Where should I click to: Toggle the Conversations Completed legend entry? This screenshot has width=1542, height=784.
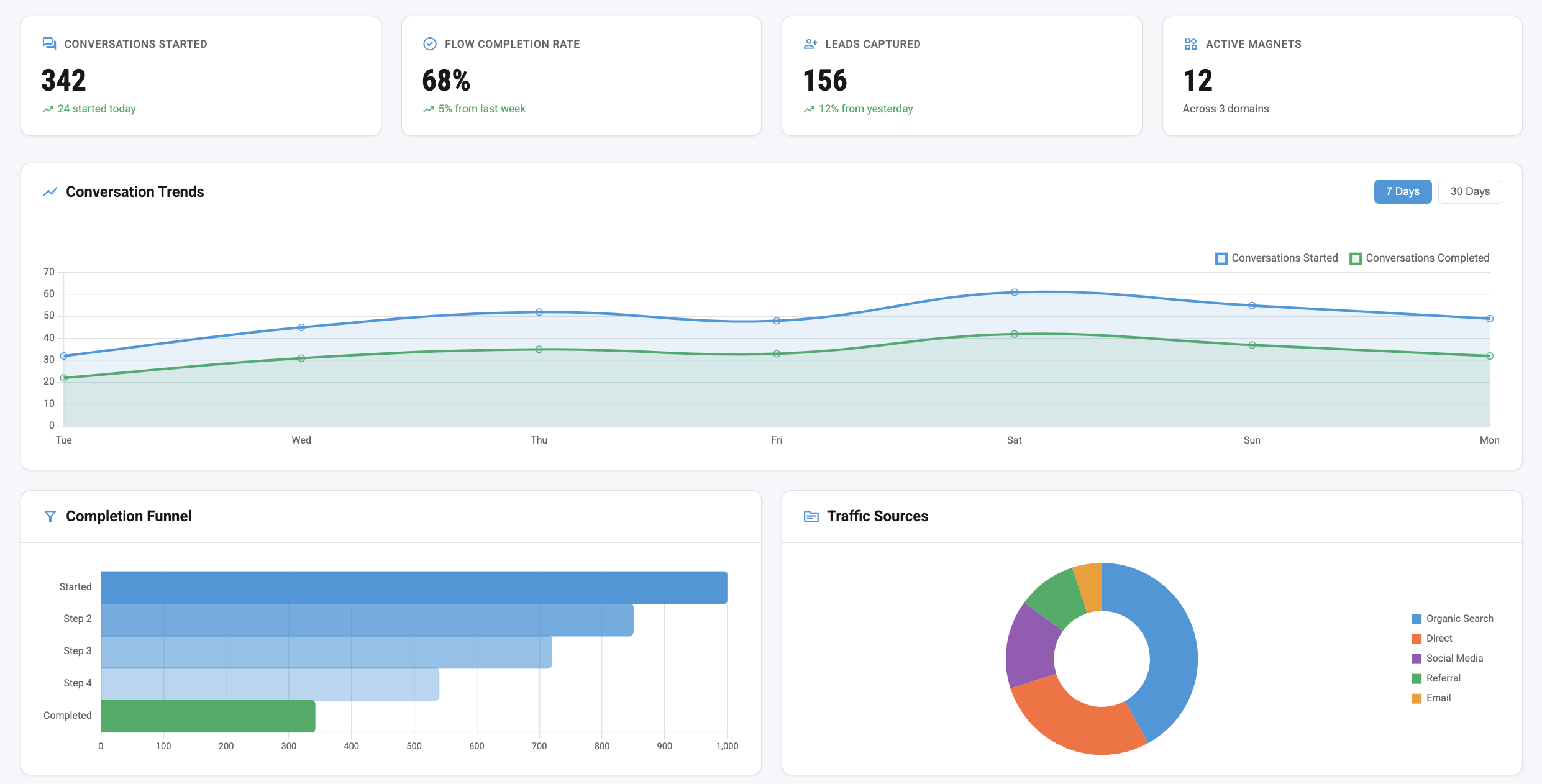[x=1420, y=258]
